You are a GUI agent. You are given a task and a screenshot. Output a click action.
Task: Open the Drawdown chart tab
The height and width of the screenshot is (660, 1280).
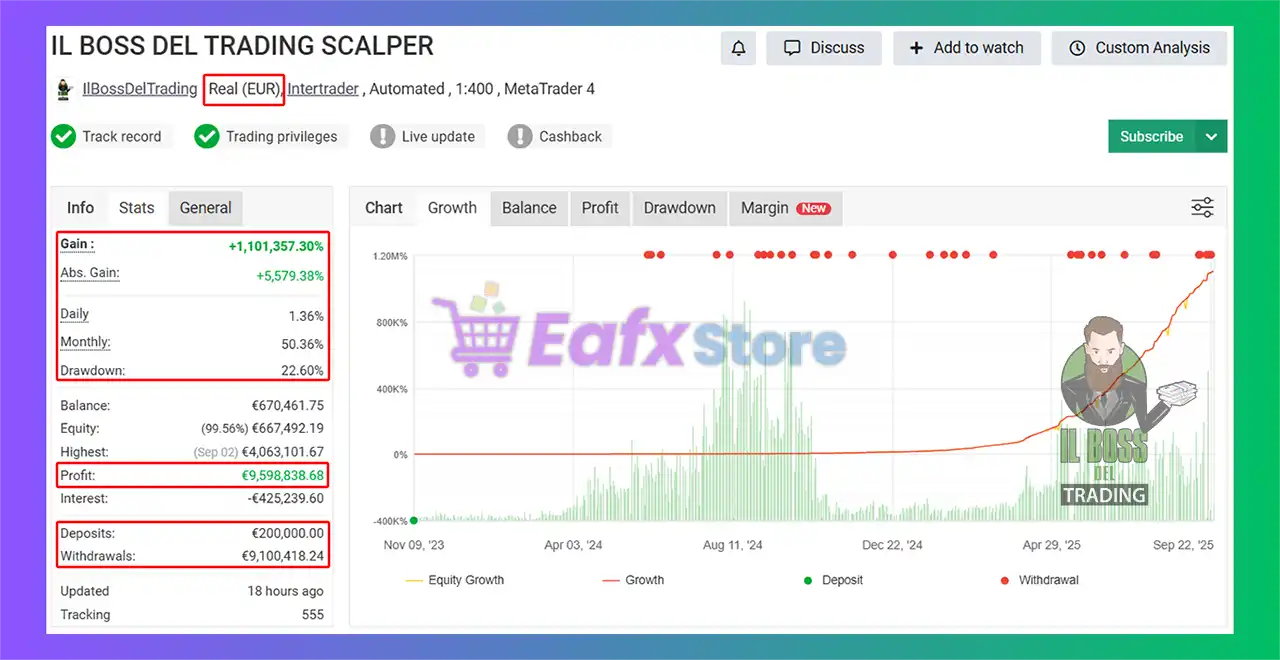click(680, 208)
